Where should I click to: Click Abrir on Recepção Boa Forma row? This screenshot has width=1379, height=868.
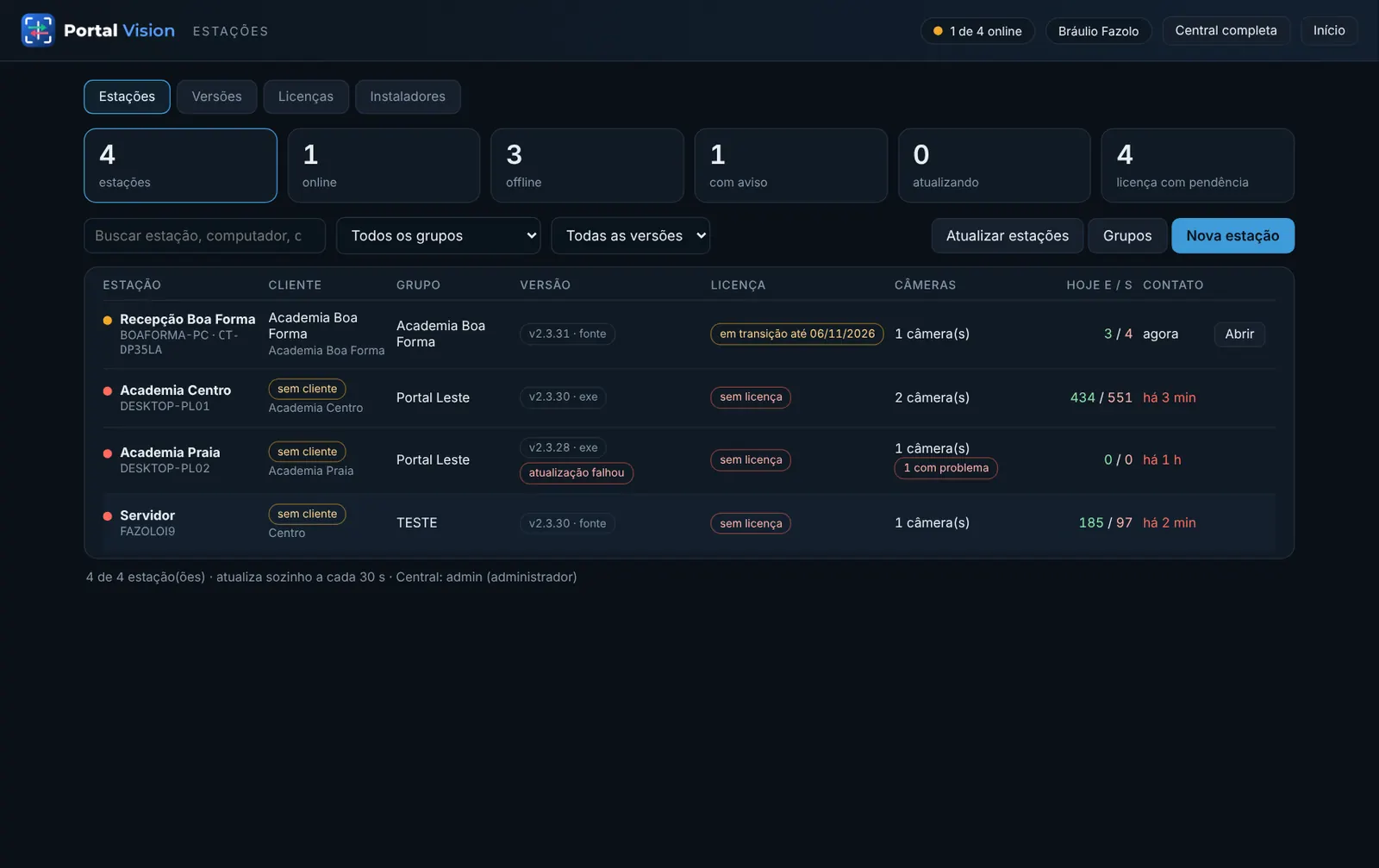pos(1239,334)
